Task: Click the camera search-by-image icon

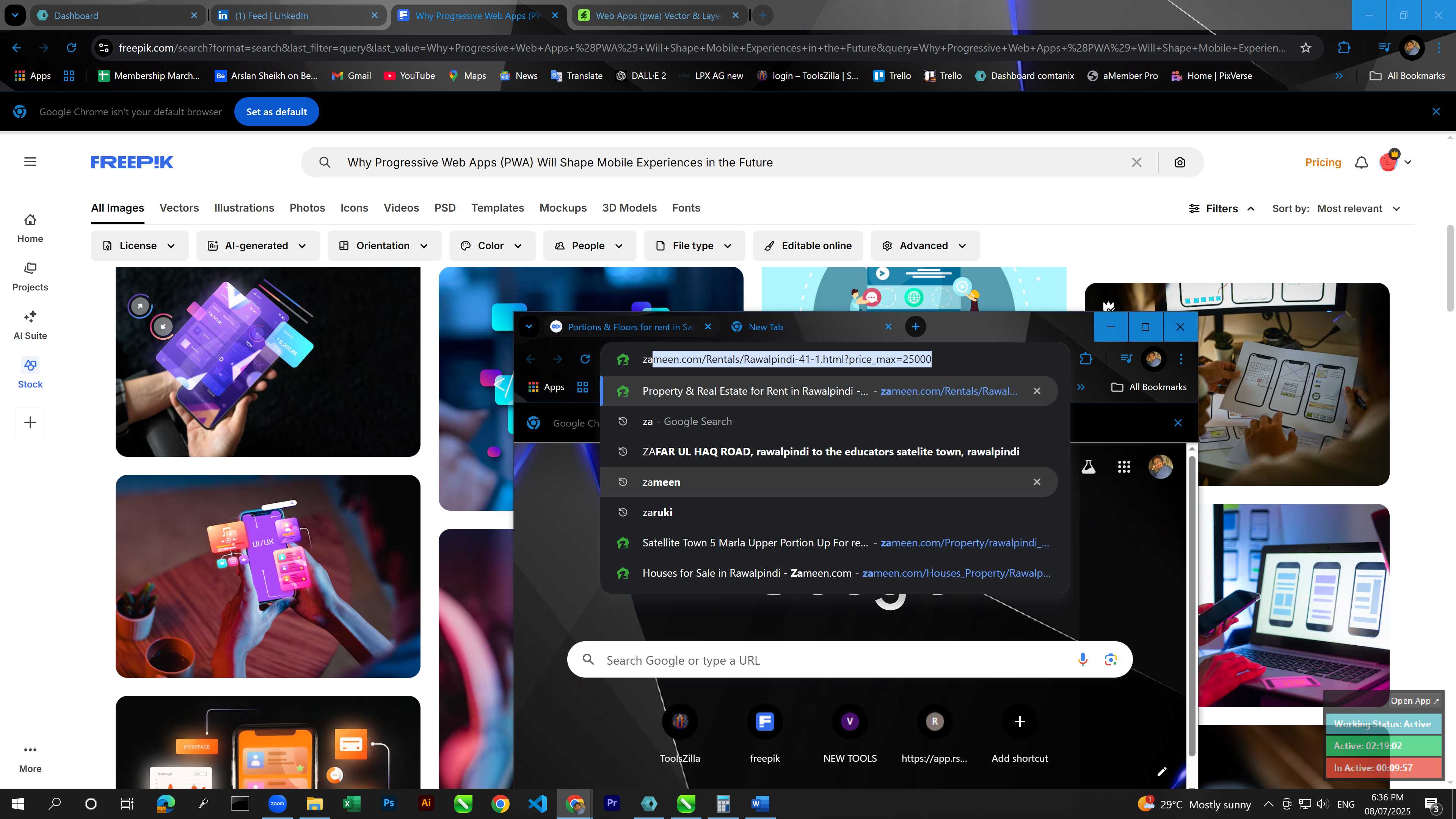Action: (1180, 162)
